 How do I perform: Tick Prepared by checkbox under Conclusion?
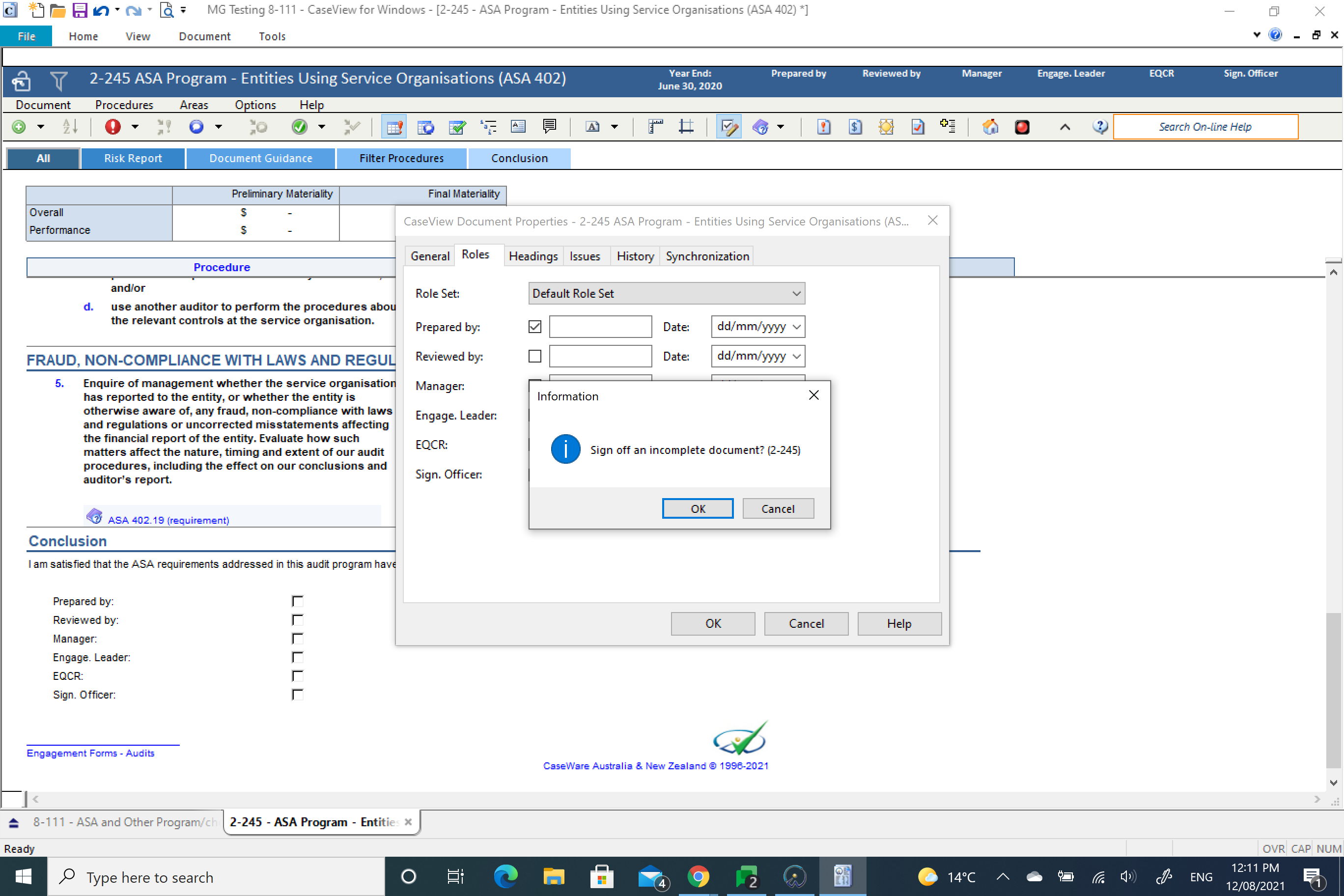click(x=297, y=601)
